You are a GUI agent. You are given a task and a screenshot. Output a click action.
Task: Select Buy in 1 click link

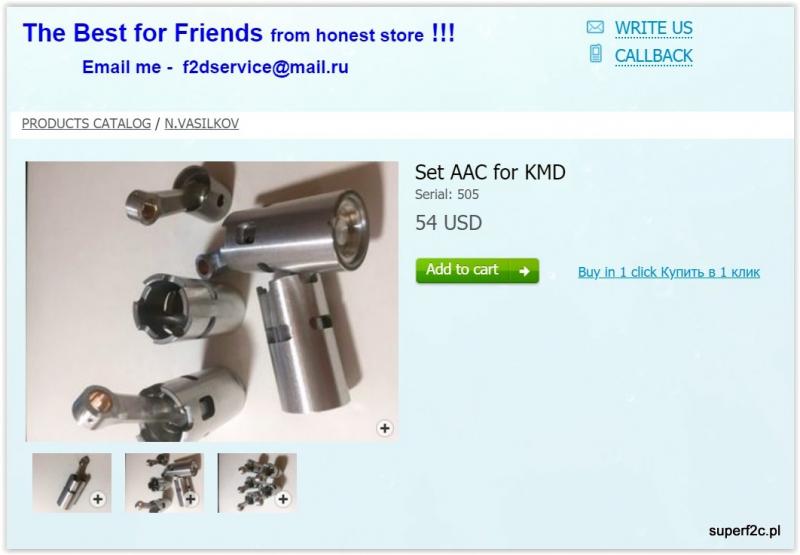point(669,272)
